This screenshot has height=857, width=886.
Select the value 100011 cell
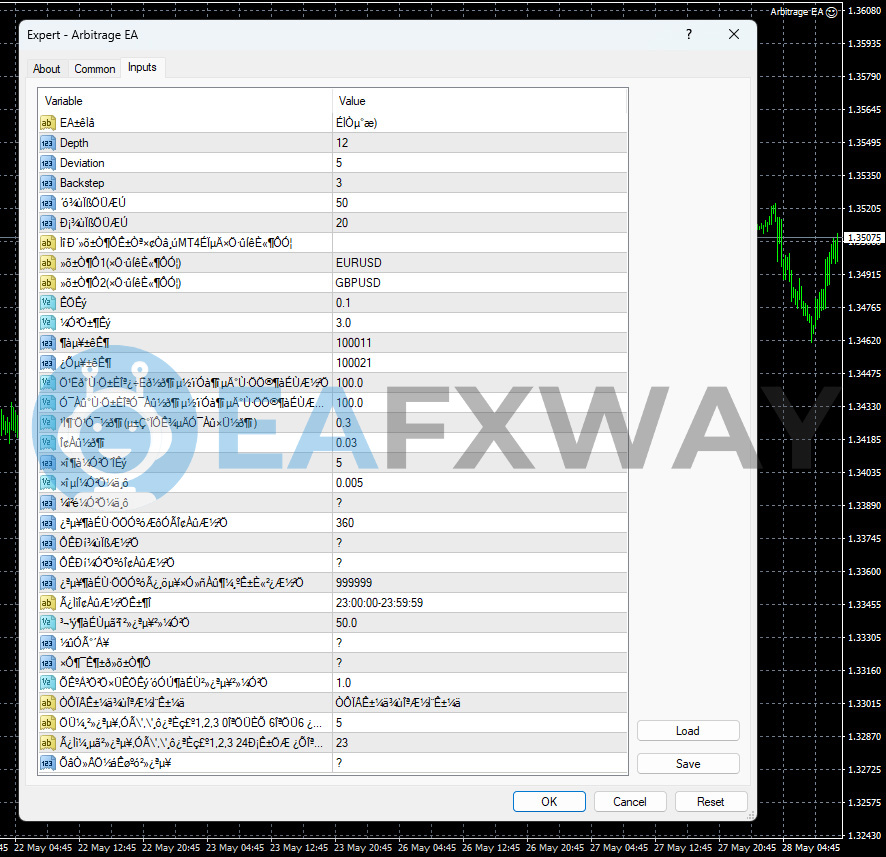[480, 343]
